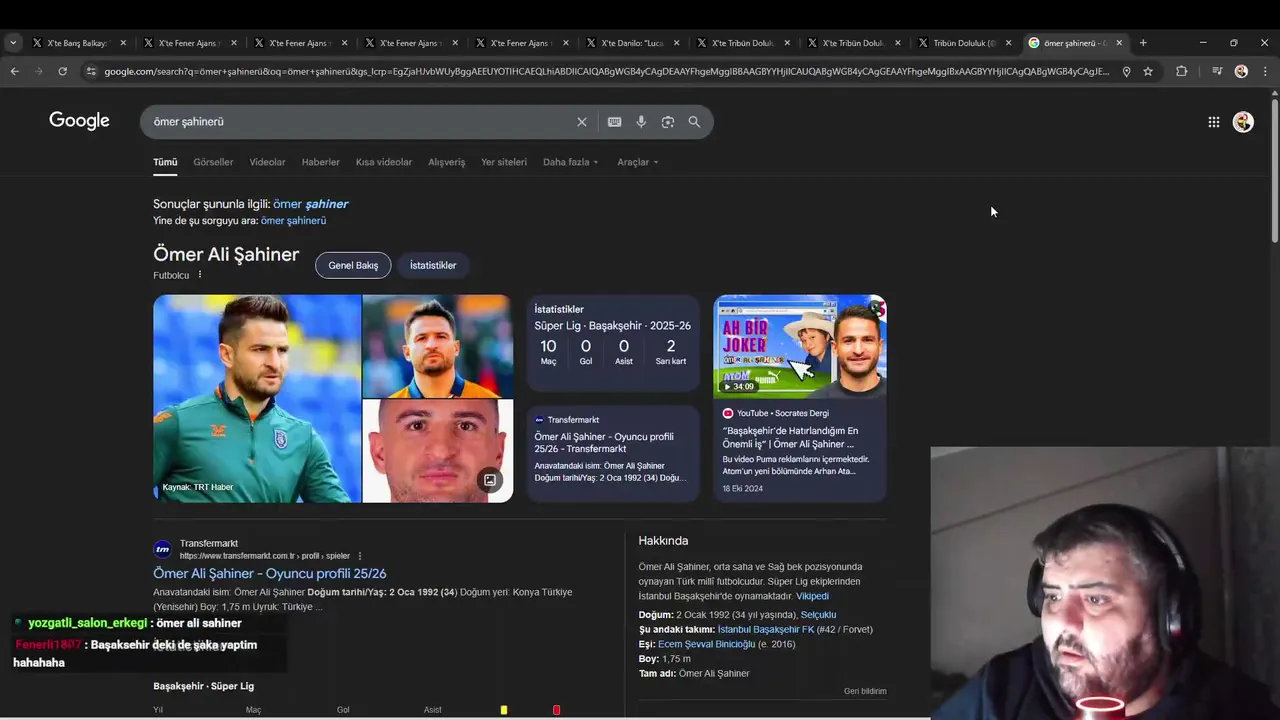Open Chrome profile avatar in toolbar

(1241, 71)
